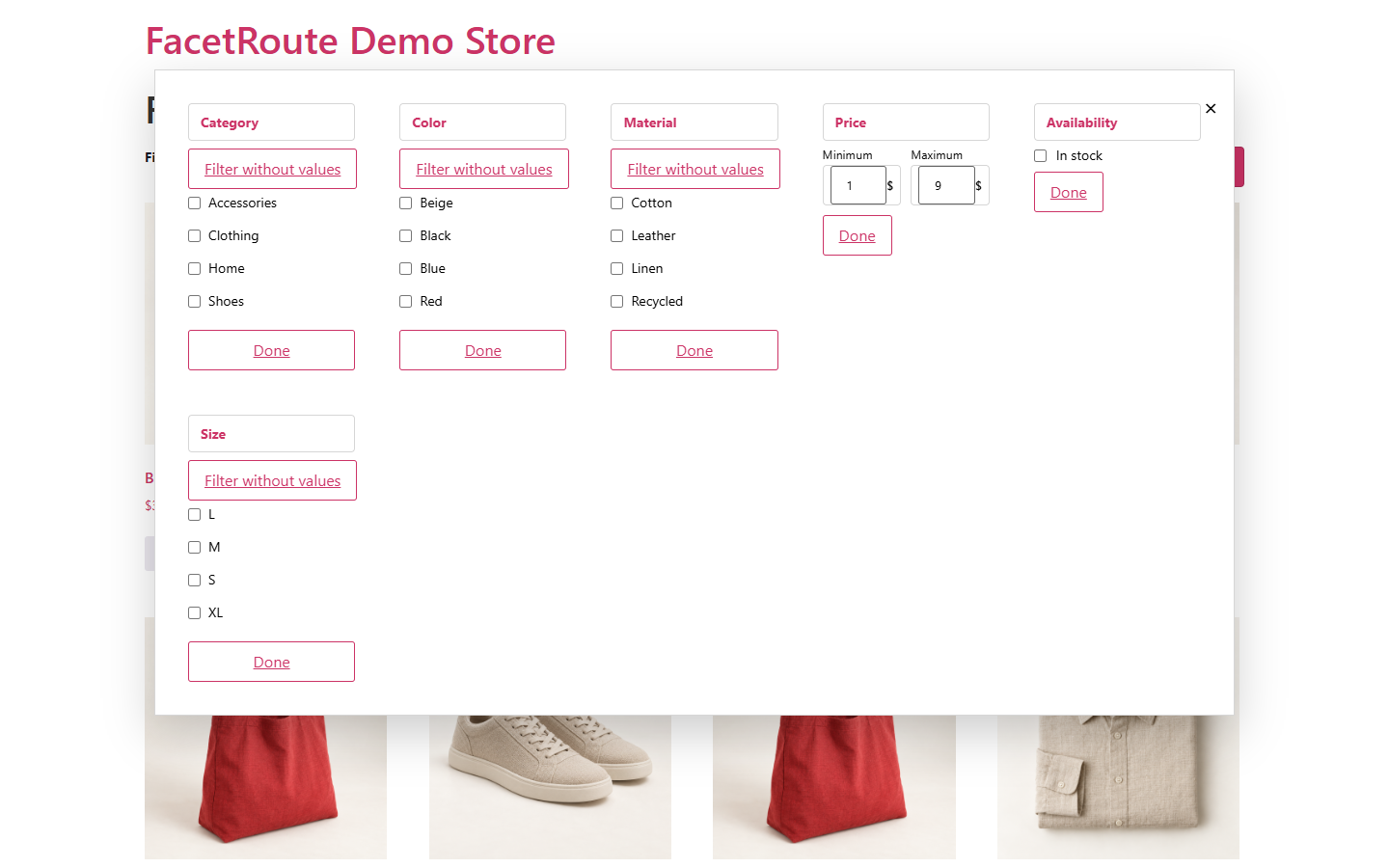Click Done in the Size section
Image resolution: width=1389 pixels, height=868 pixels.
(271, 662)
